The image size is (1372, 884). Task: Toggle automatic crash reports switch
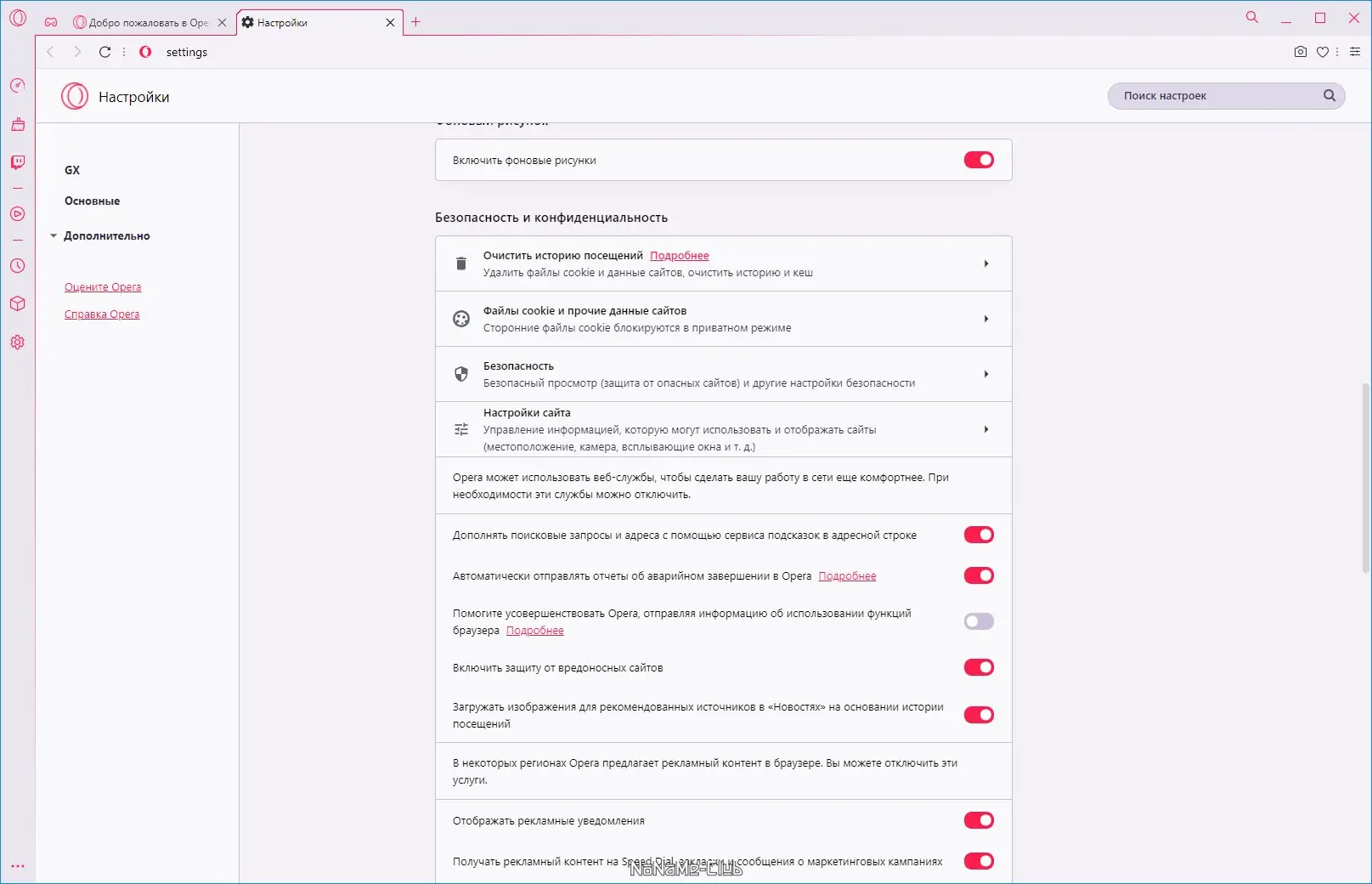tap(979, 575)
